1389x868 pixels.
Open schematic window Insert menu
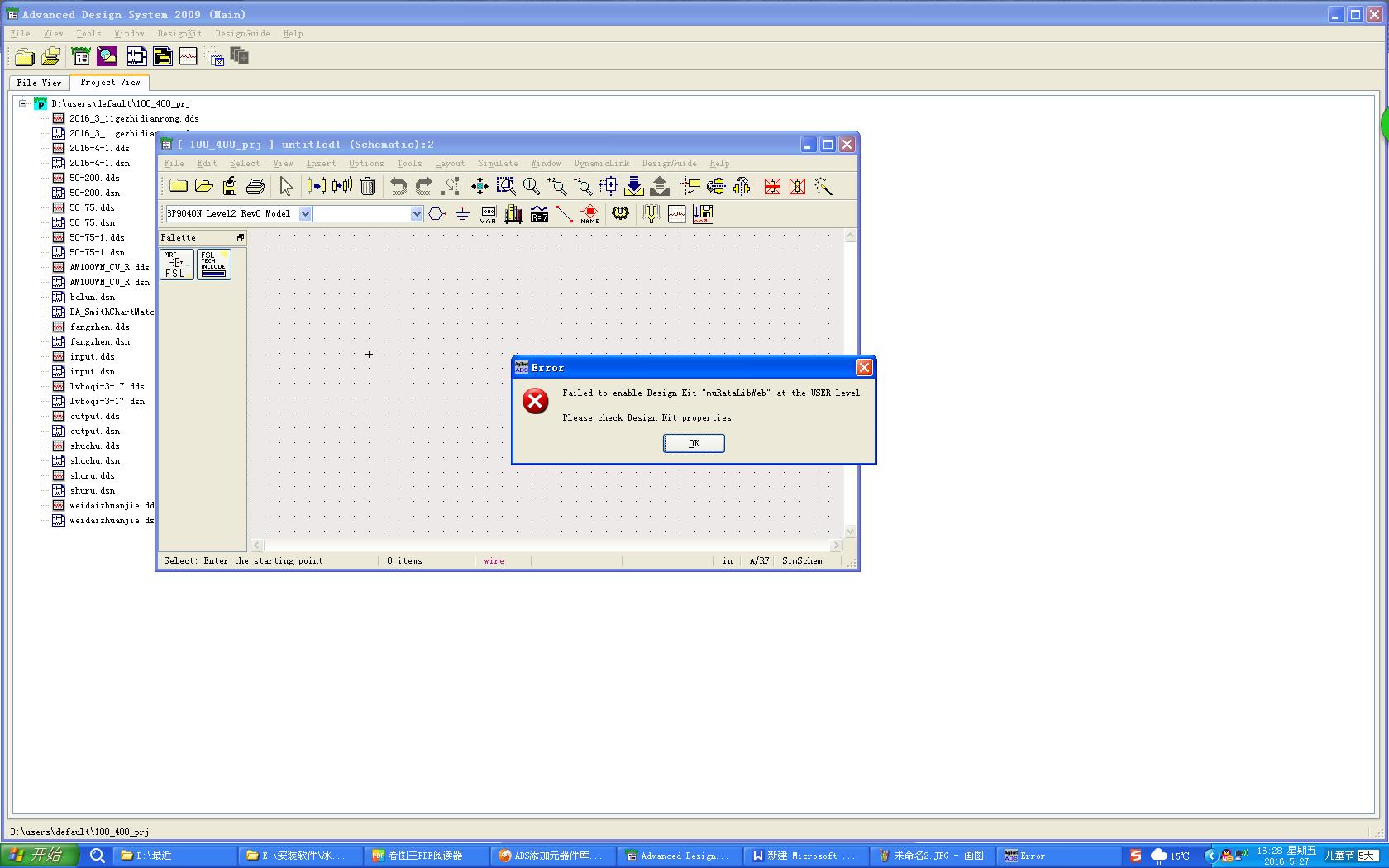[321, 164]
